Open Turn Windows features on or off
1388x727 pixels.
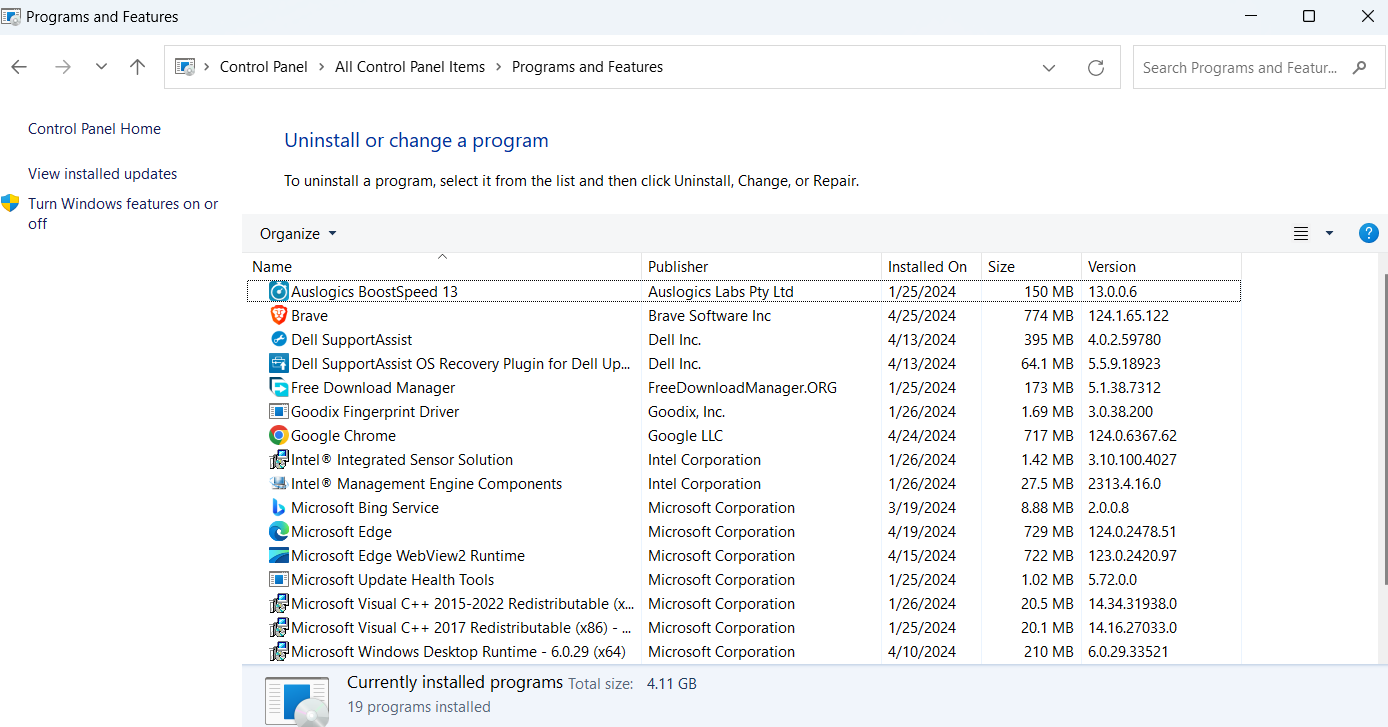(123, 213)
